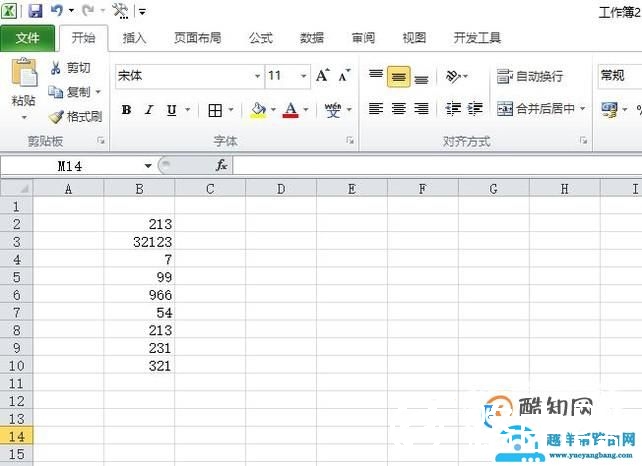Toggle Italic formatting
The image size is (642, 466).
tap(149, 110)
